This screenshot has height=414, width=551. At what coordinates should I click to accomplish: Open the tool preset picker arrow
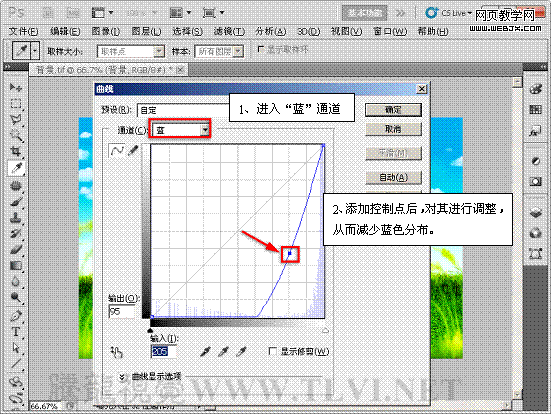(x=35, y=51)
